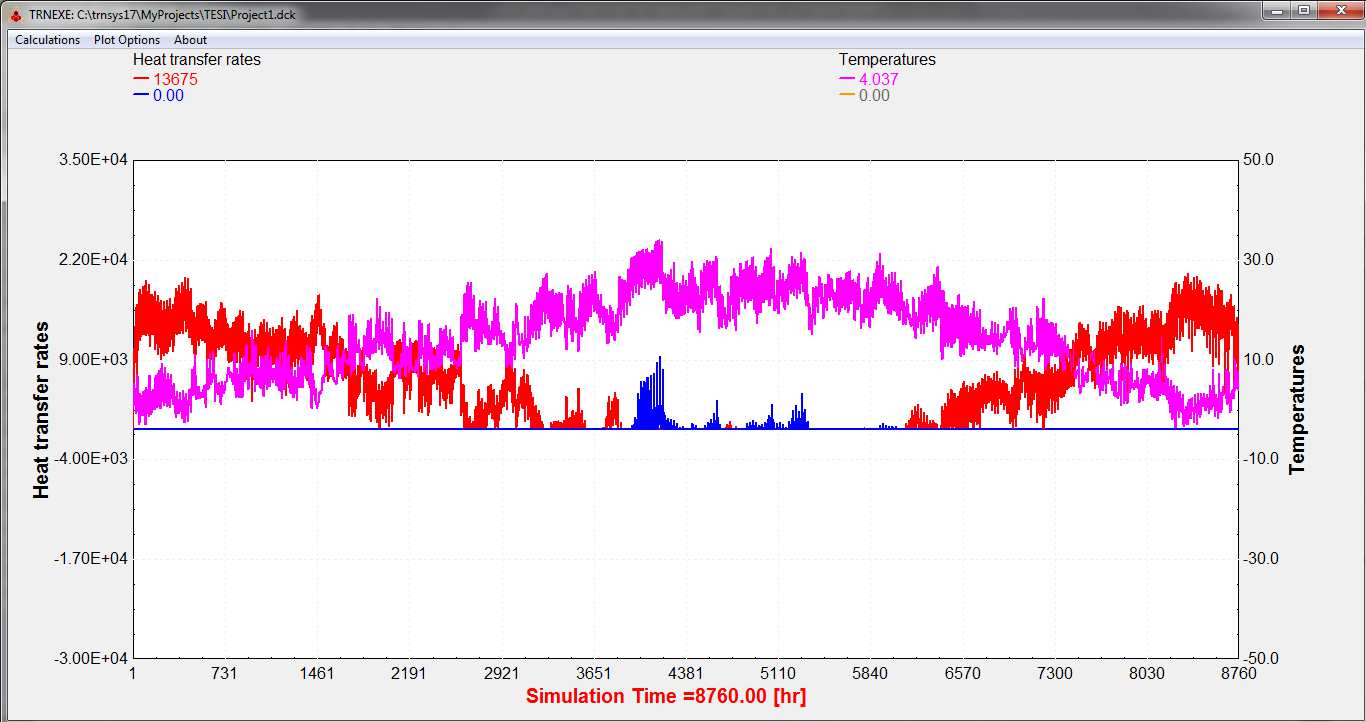Click time axis label 5110
This screenshot has height=722, width=1366.
(x=778, y=674)
